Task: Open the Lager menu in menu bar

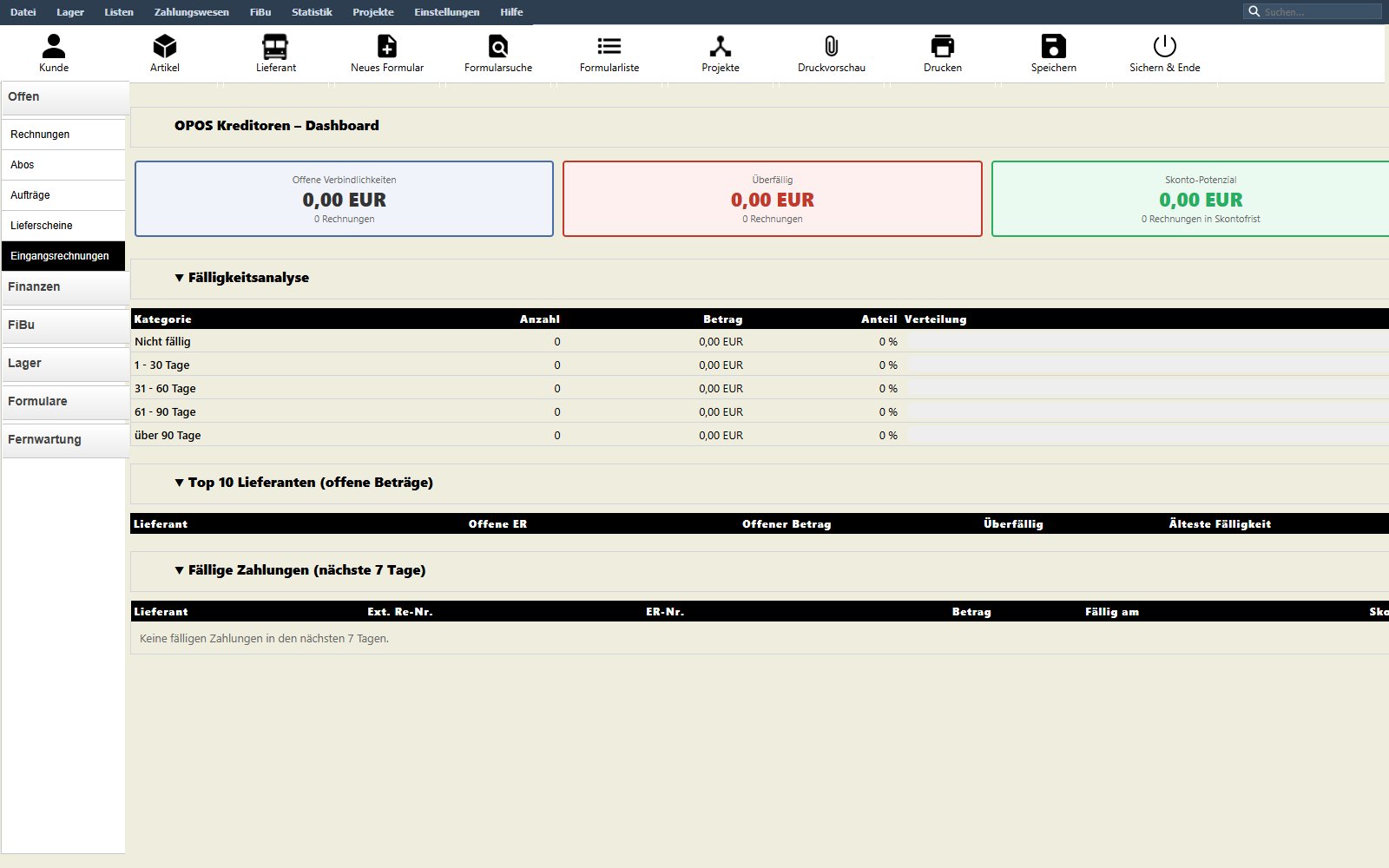Action: [x=70, y=12]
